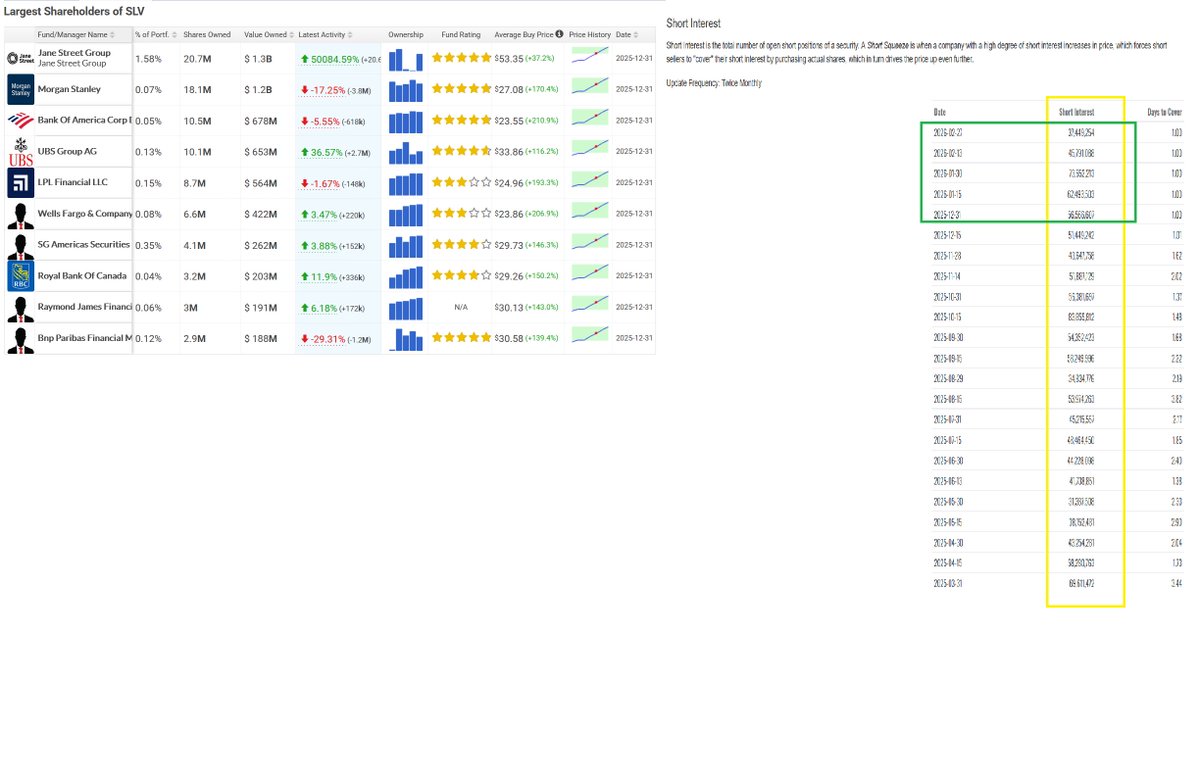This screenshot has width=1200, height=783.
Task: Click the Short Interest section heading
Action: click(x=693, y=23)
